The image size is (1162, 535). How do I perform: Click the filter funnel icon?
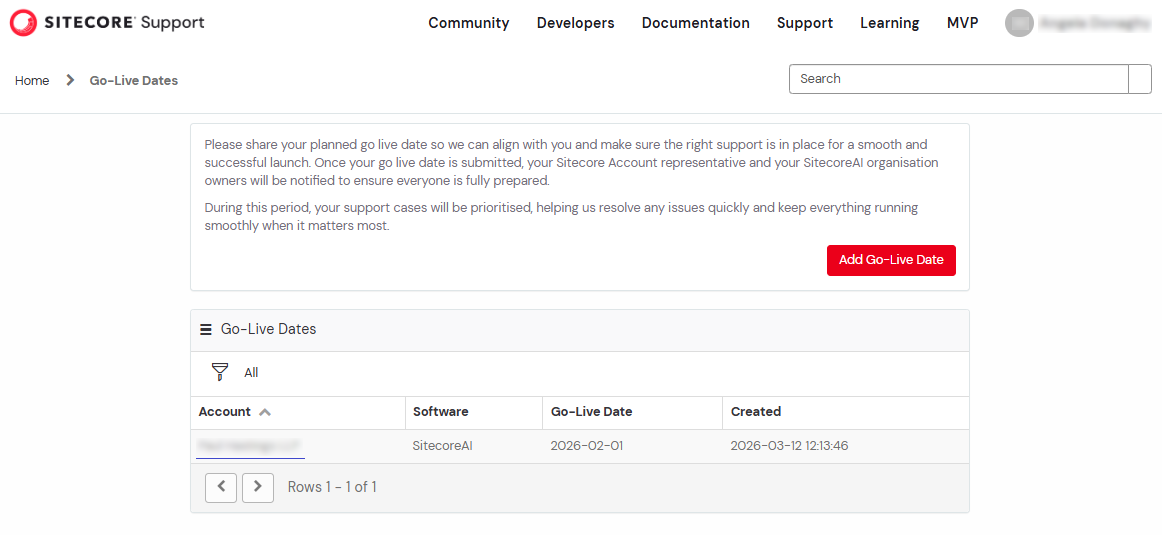point(220,372)
